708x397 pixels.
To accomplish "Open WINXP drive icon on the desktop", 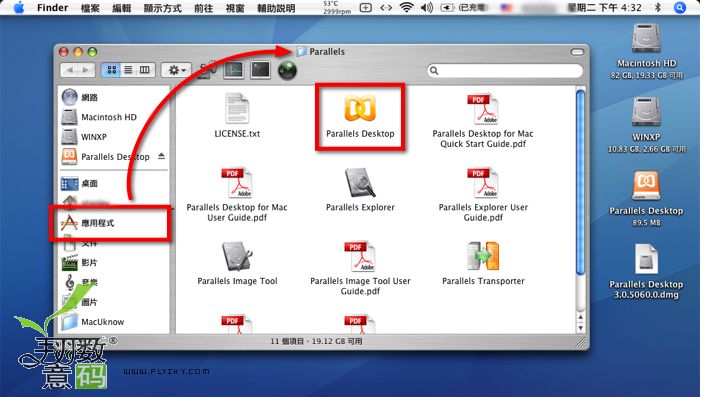I will tap(646, 112).
